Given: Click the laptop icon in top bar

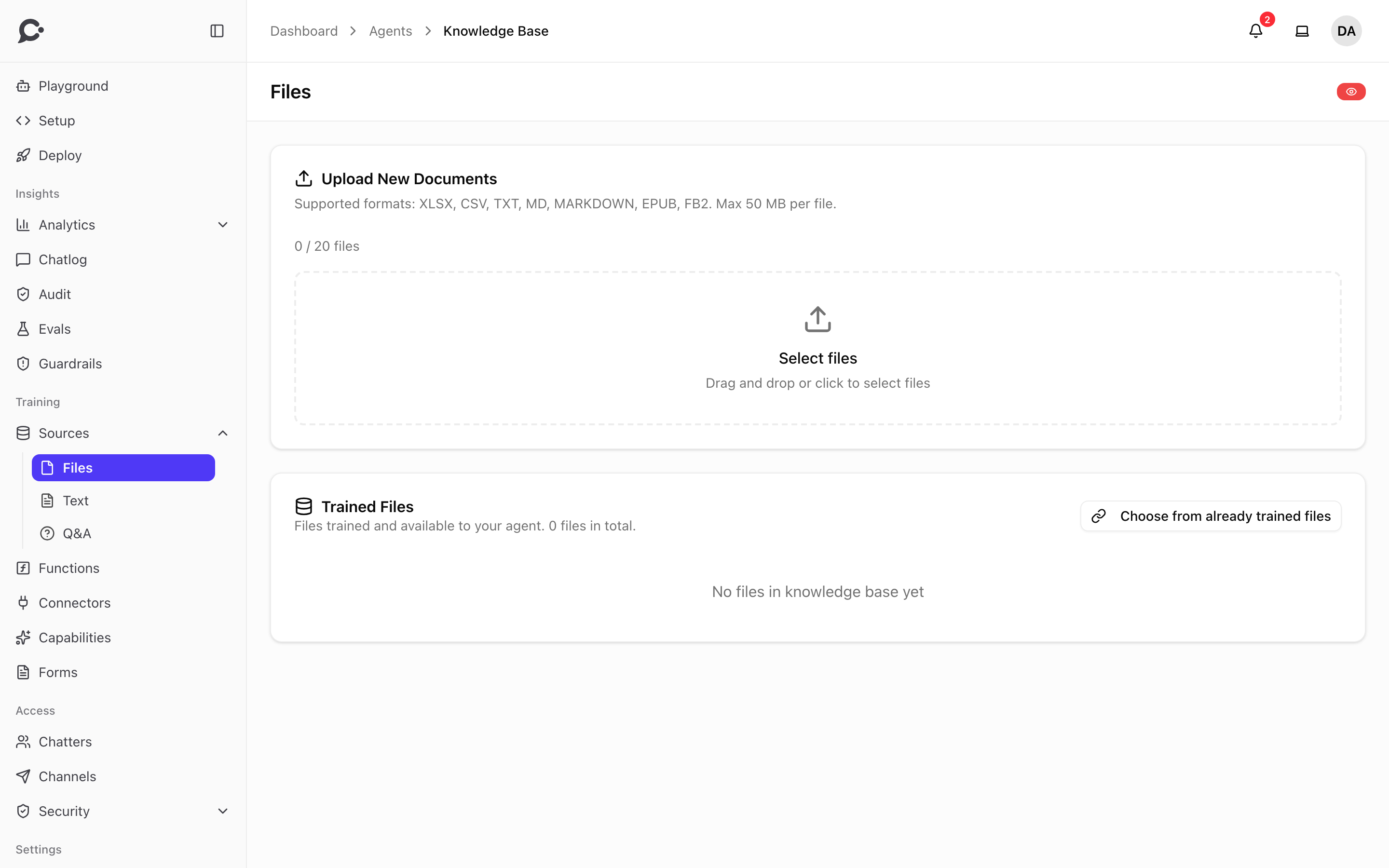Looking at the screenshot, I should tap(1302, 31).
